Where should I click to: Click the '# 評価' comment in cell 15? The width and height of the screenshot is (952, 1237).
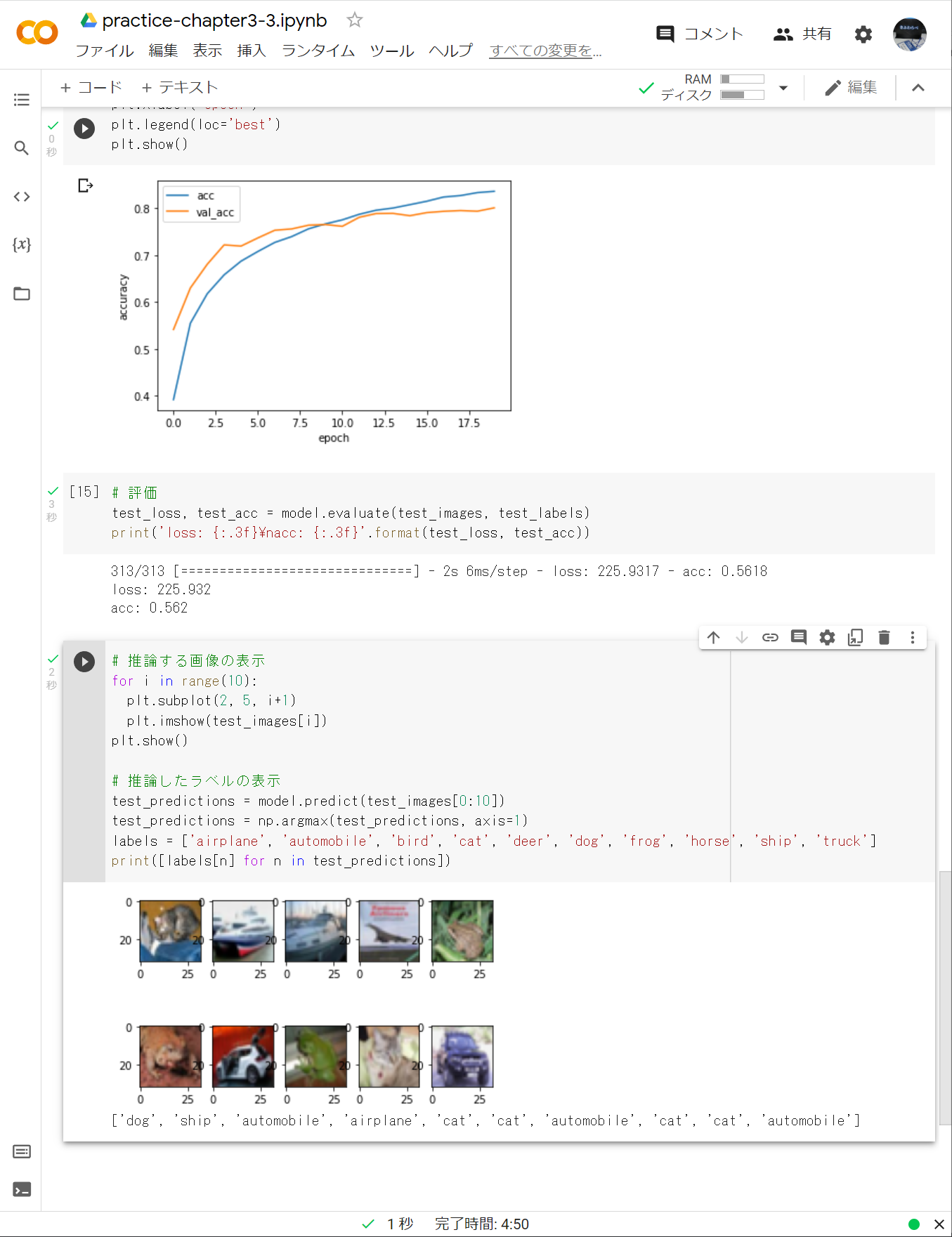pyautogui.click(x=135, y=492)
